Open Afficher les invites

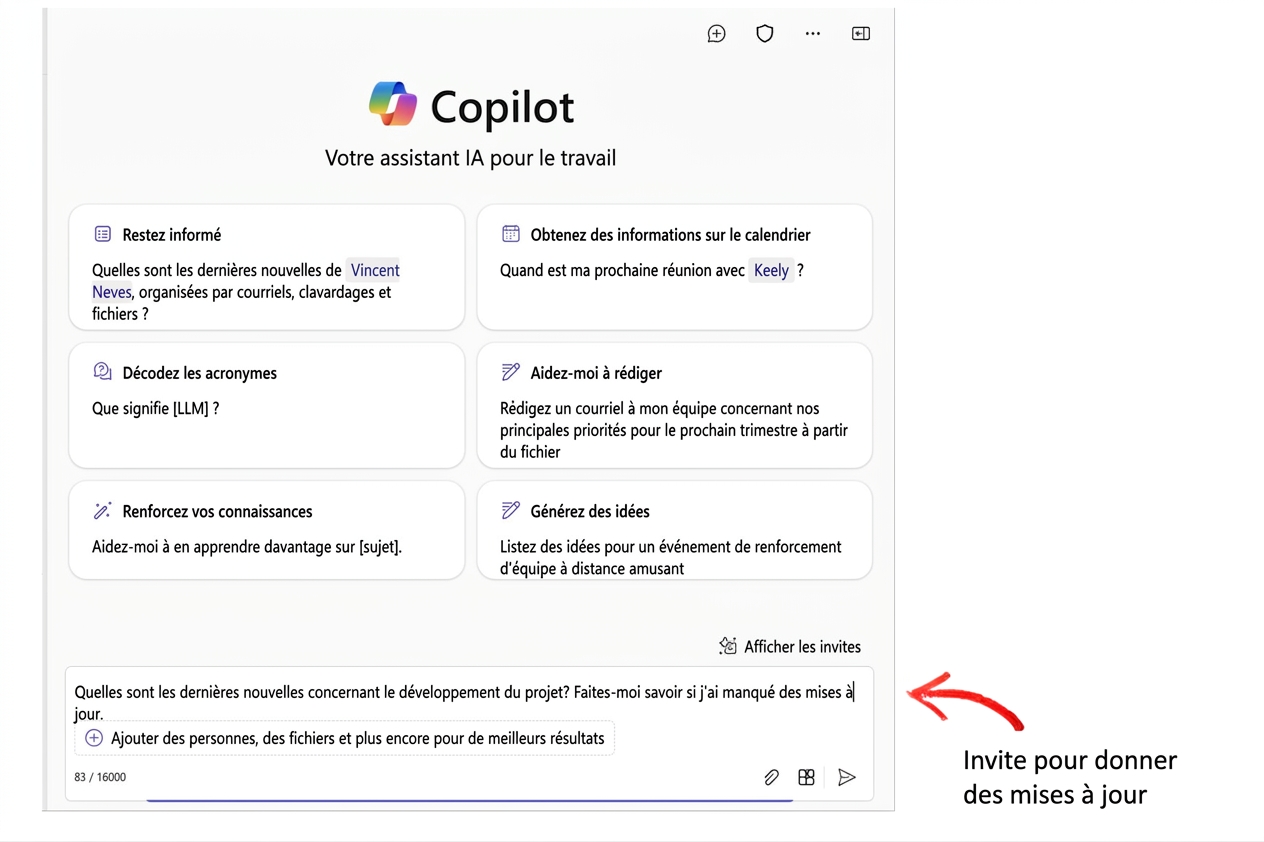click(790, 646)
